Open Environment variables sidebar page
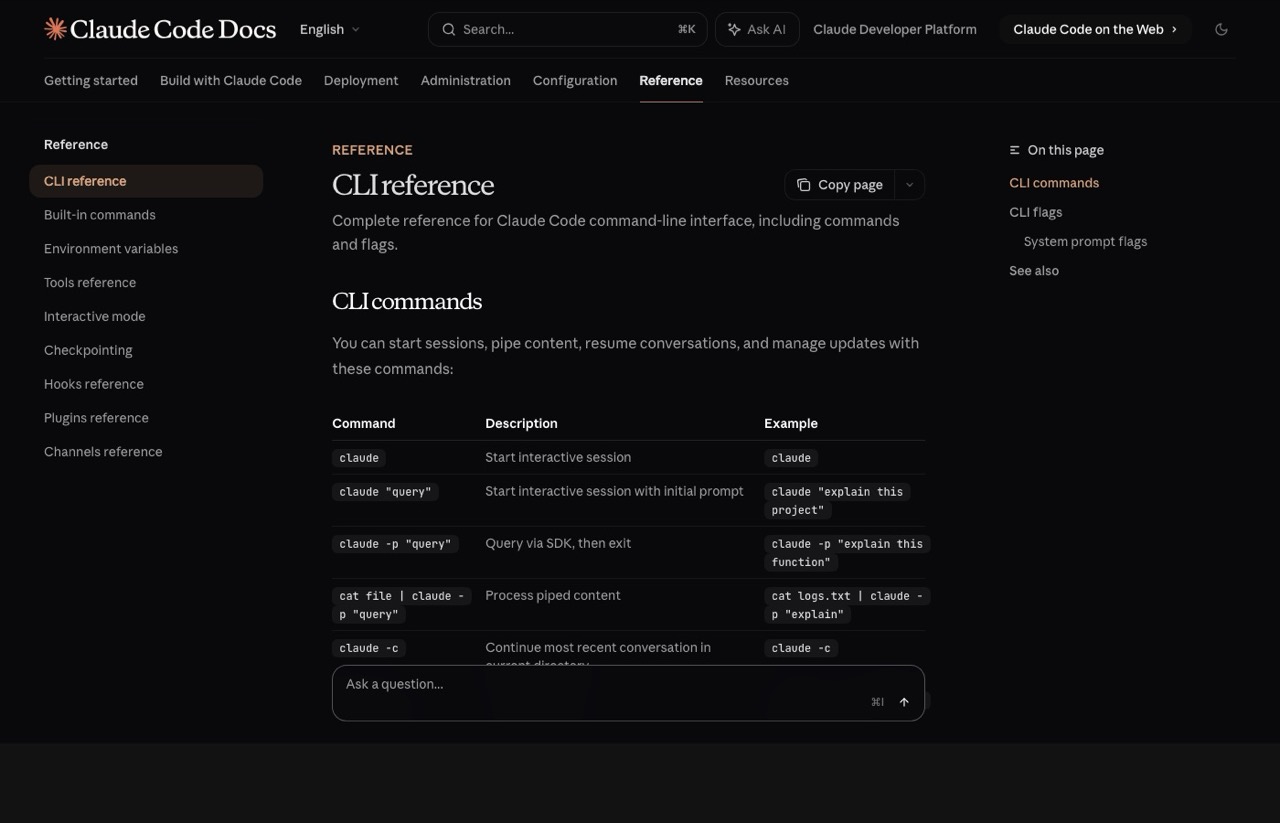Image resolution: width=1280 pixels, height=823 pixels. click(111, 249)
